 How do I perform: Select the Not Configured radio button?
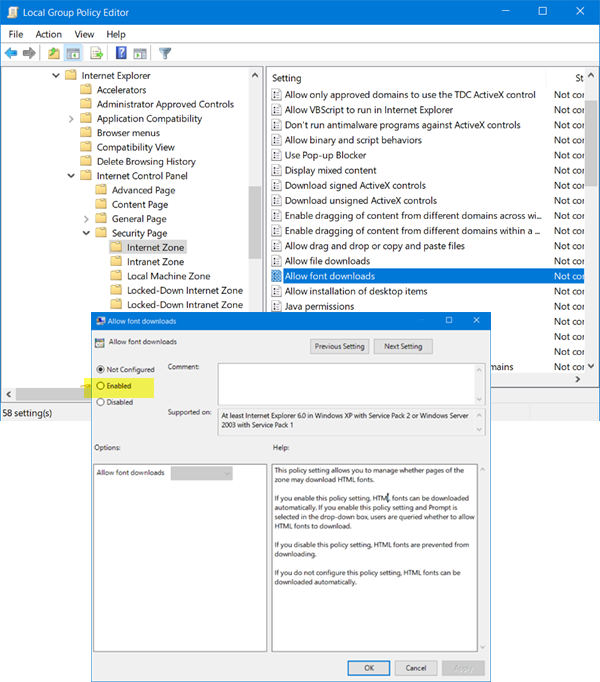tap(101, 369)
